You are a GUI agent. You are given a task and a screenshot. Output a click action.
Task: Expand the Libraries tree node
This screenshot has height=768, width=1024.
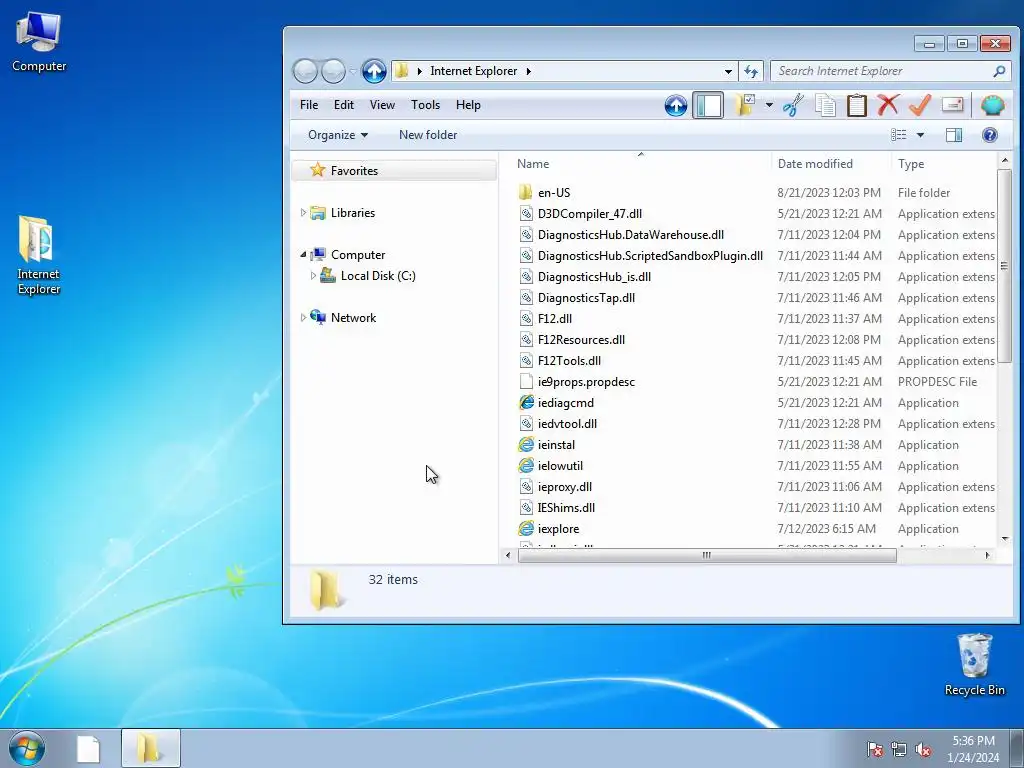303,213
